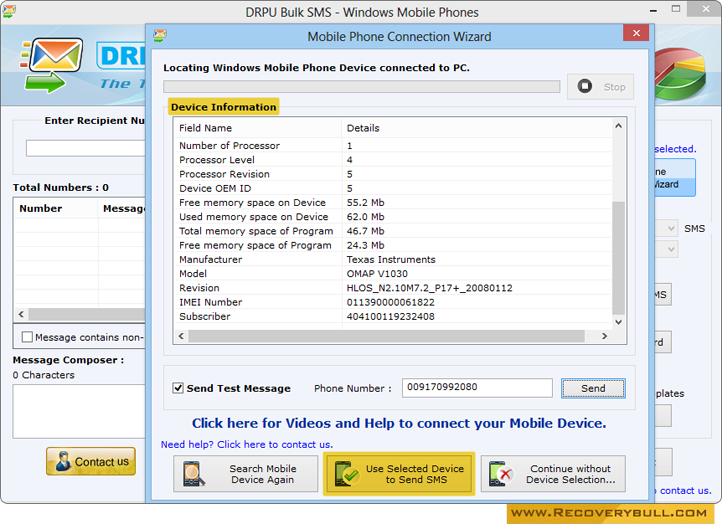
Task: Click device list vertical scrollbar thumb
Action: (x=618, y=258)
